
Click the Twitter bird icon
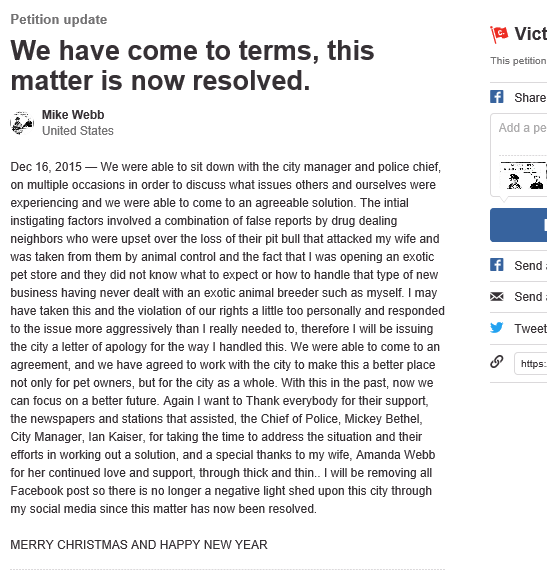[497, 328]
